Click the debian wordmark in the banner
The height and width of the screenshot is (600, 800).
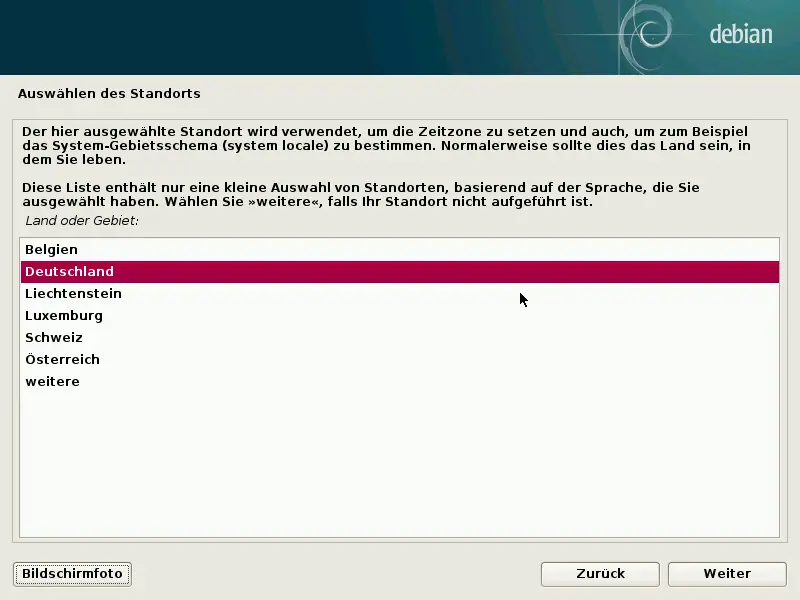[742, 33]
